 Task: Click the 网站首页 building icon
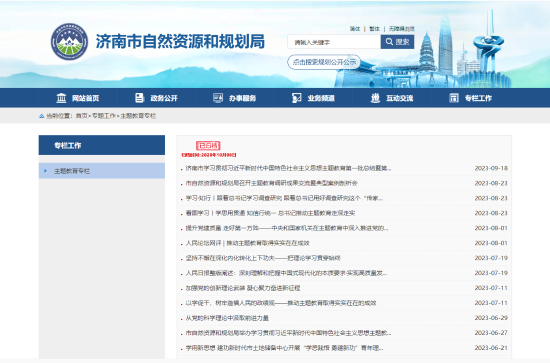click(61, 98)
